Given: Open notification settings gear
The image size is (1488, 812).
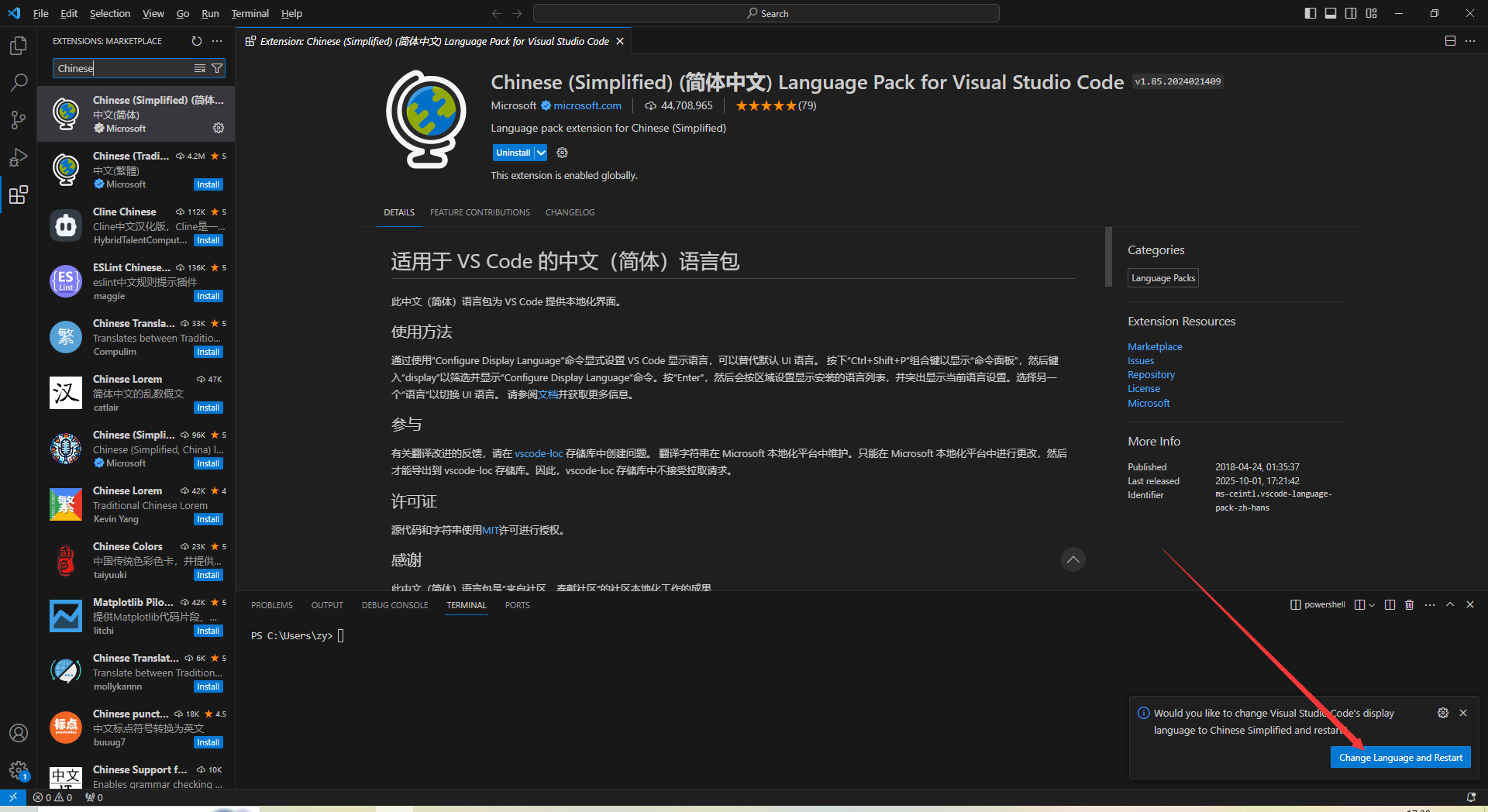Looking at the screenshot, I should coord(1443,713).
